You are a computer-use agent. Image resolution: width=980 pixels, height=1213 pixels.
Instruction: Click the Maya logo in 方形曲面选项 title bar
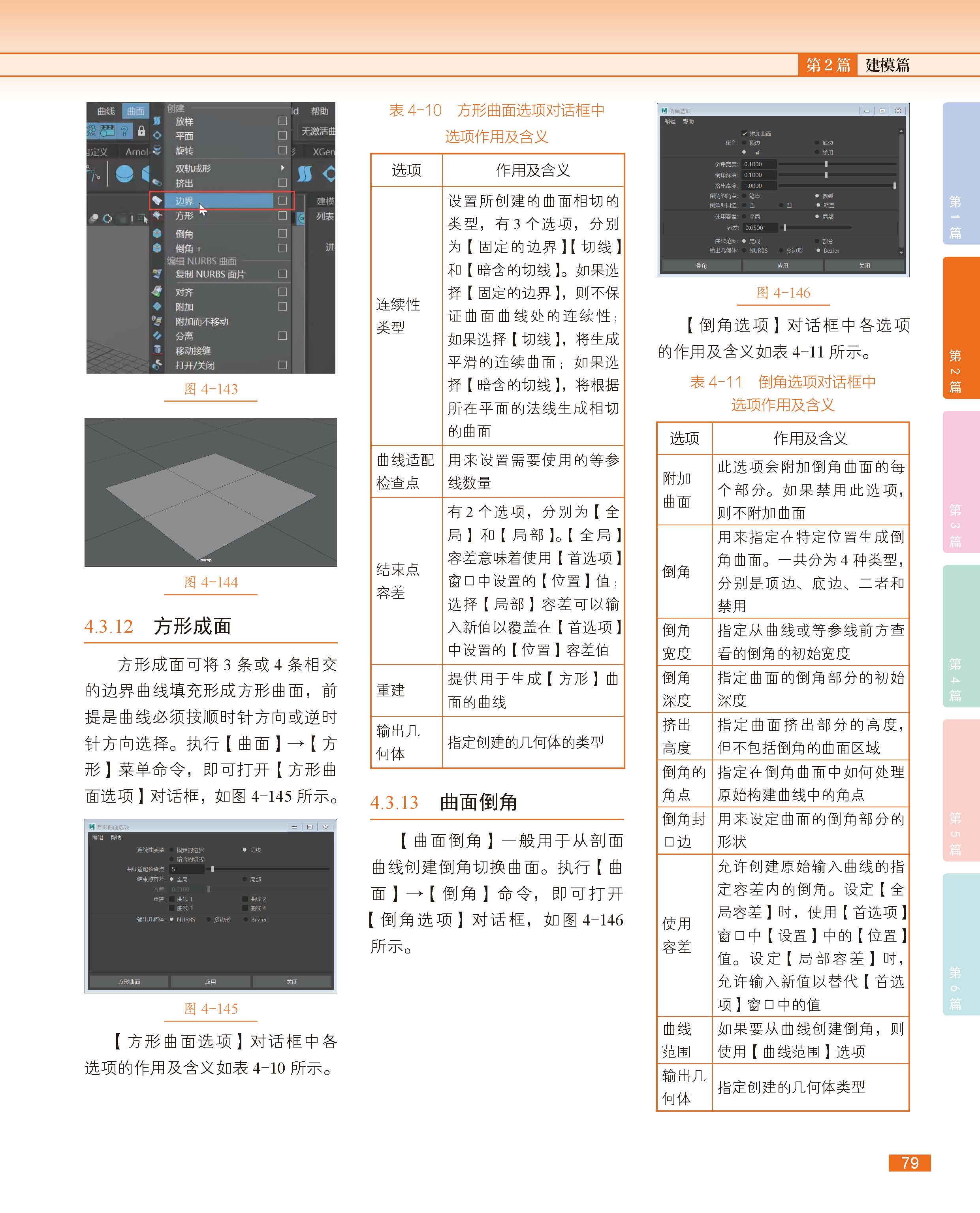92,826
